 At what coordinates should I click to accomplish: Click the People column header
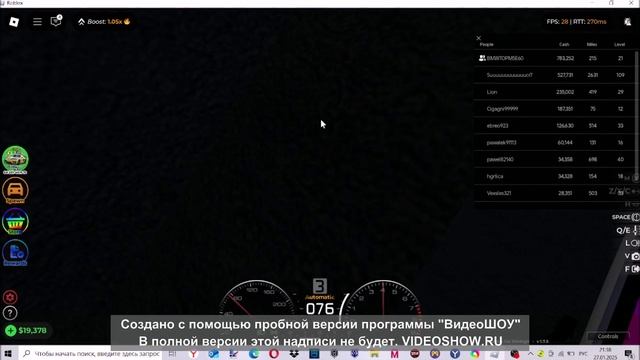487,44
